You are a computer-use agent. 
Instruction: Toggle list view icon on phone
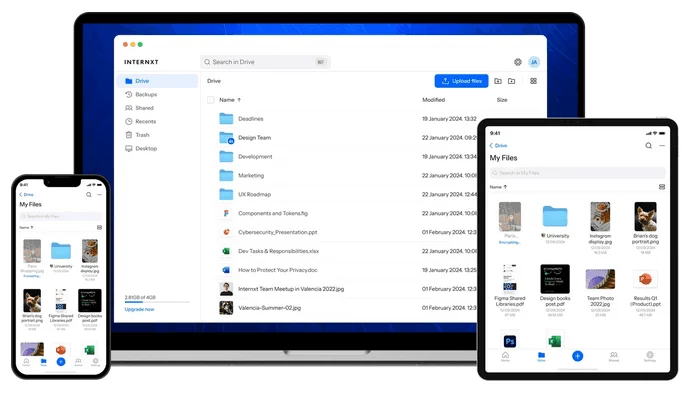click(99, 228)
